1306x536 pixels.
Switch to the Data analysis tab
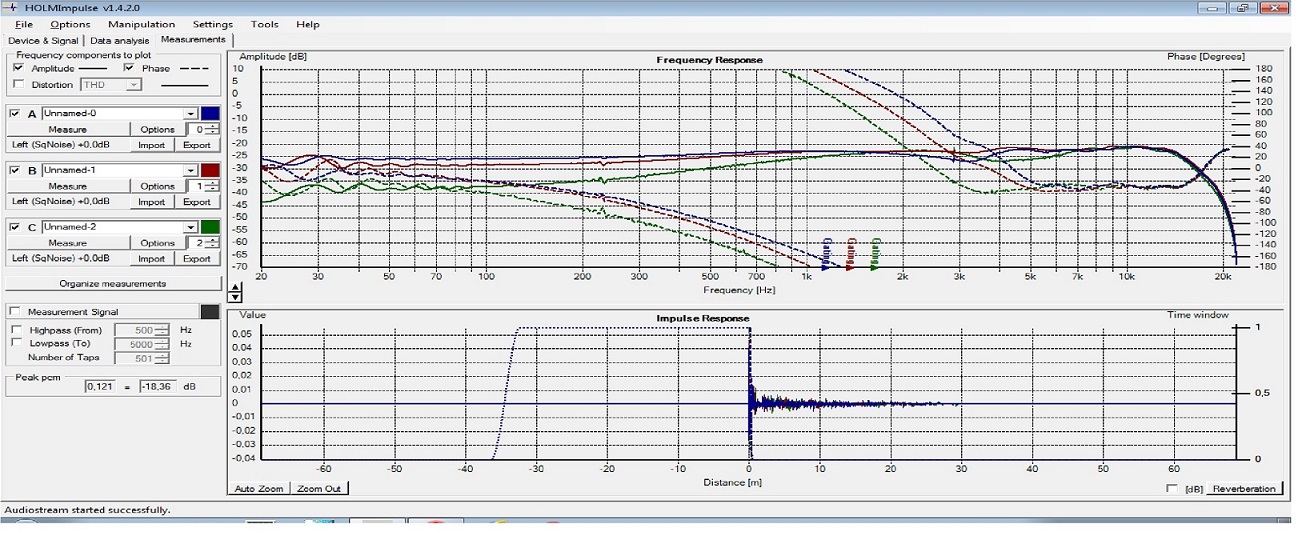click(x=120, y=40)
